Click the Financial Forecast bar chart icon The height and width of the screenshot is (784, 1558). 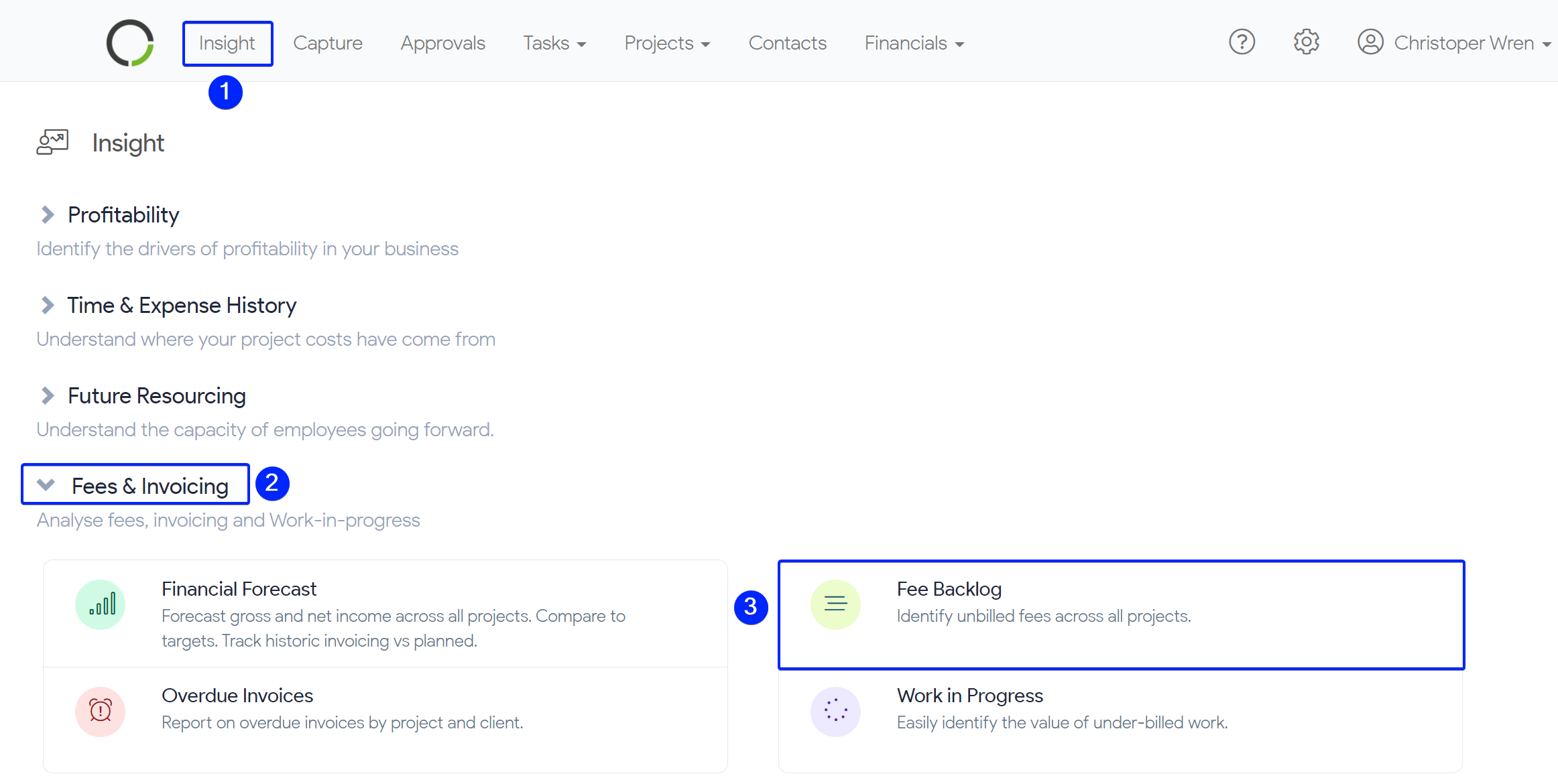click(x=101, y=604)
